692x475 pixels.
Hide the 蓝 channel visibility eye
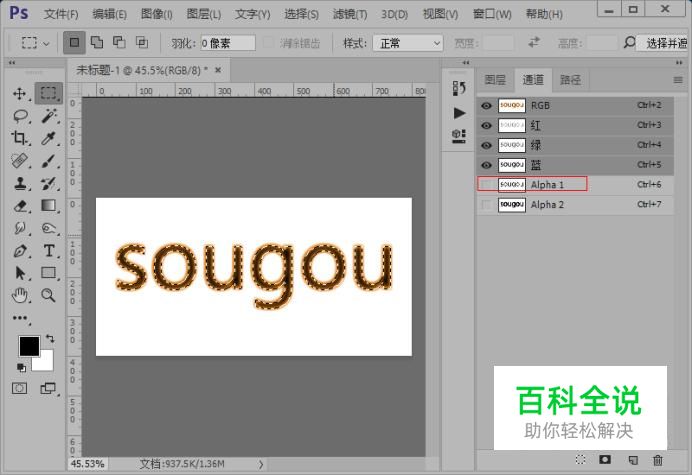[486, 165]
